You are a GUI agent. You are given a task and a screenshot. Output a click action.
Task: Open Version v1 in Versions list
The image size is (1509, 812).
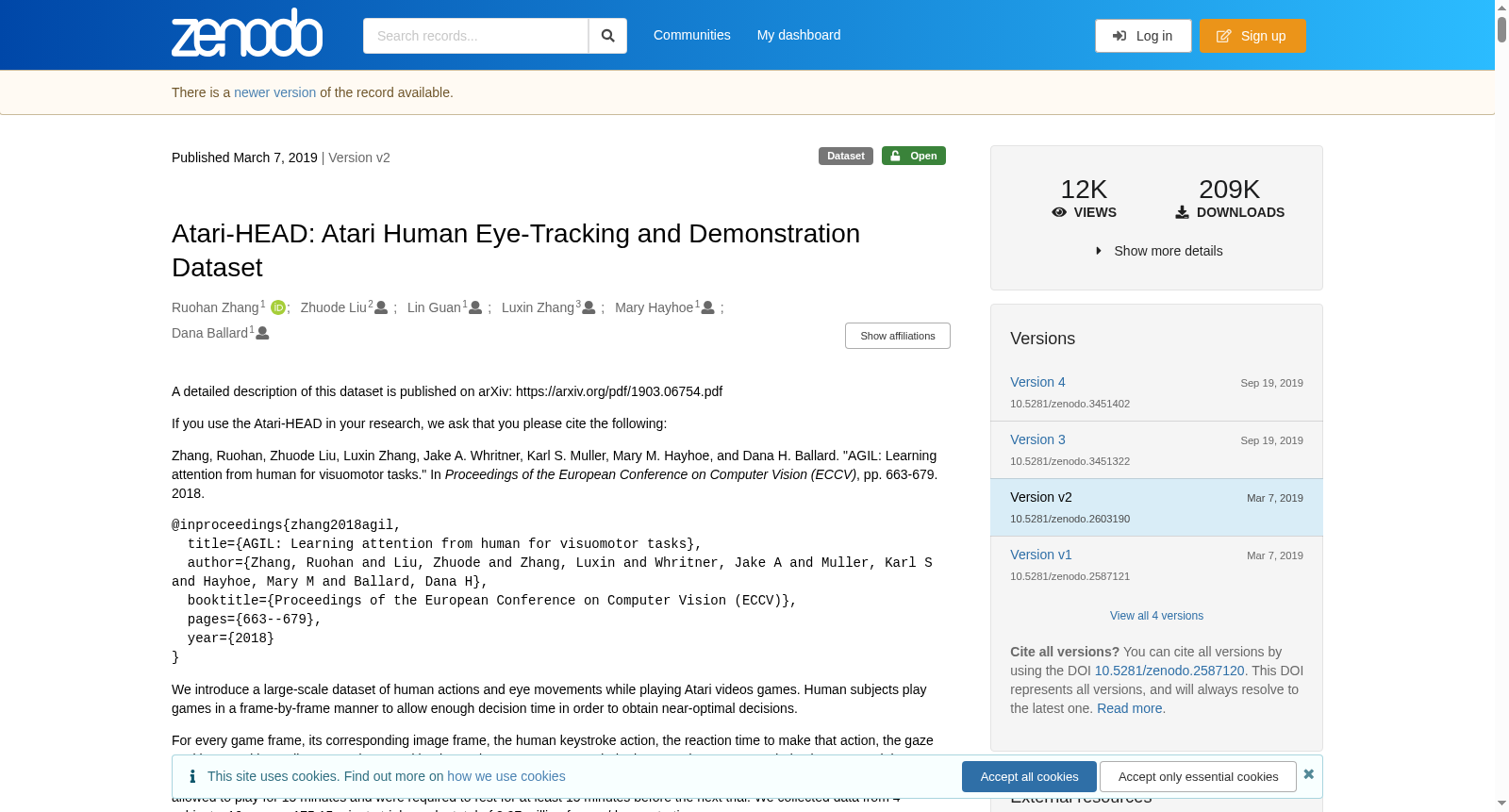1040,555
